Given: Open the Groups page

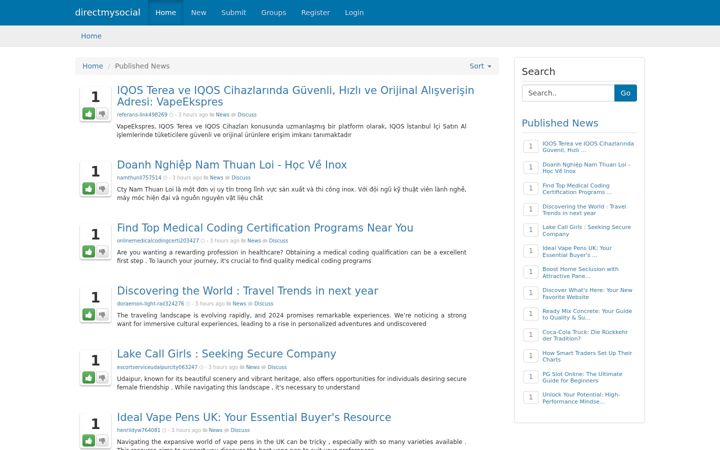Looking at the screenshot, I should (x=274, y=12).
